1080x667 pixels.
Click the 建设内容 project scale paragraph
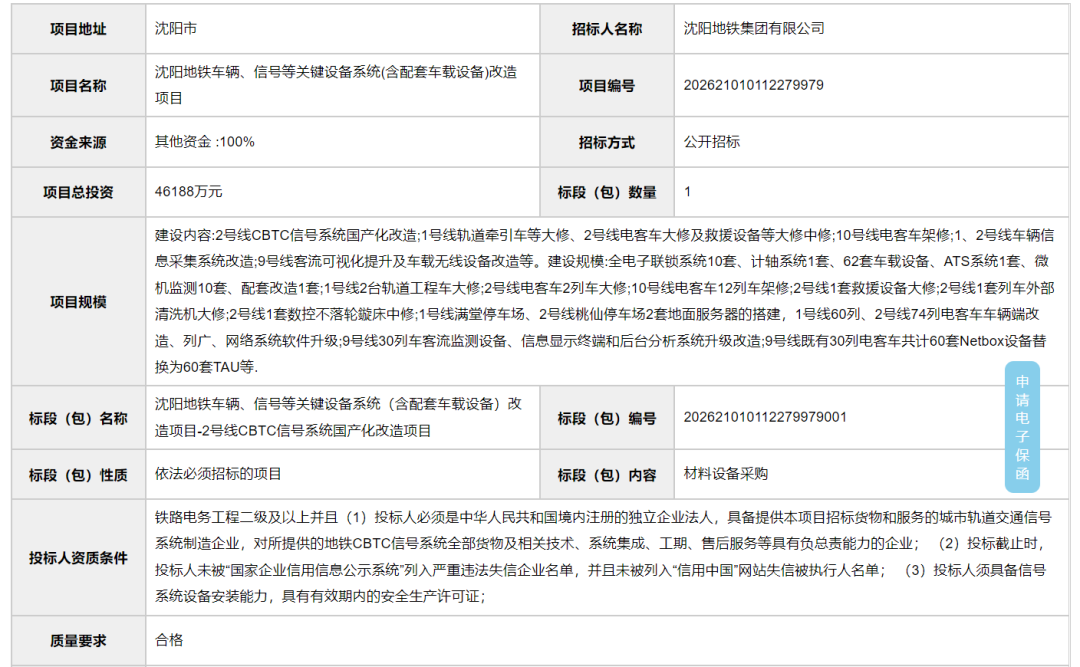click(604, 301)
